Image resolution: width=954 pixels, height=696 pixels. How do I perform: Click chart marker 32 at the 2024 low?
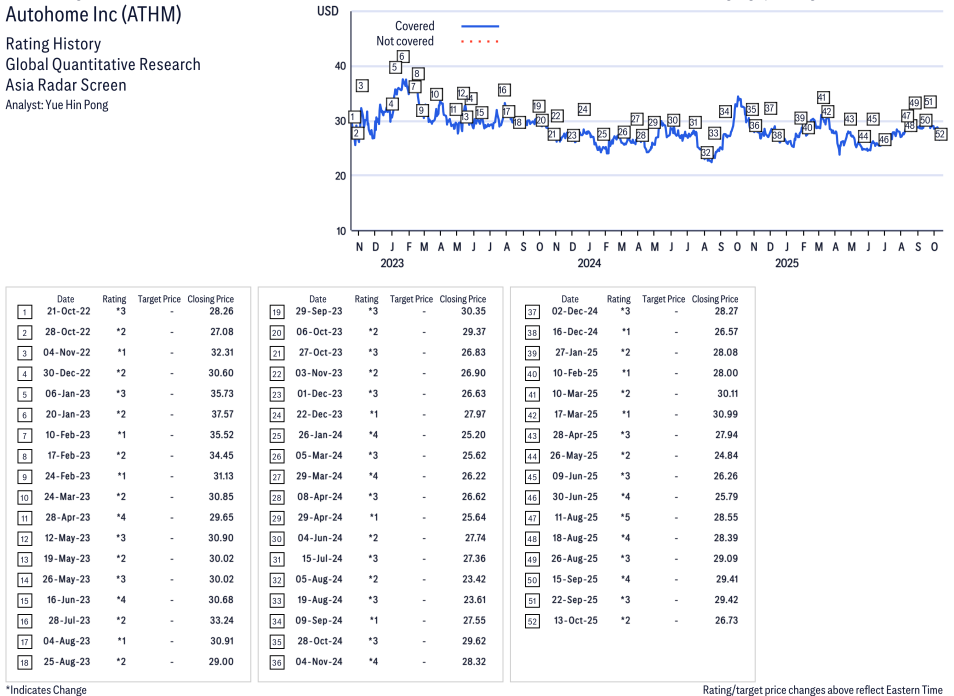(706, 152)
